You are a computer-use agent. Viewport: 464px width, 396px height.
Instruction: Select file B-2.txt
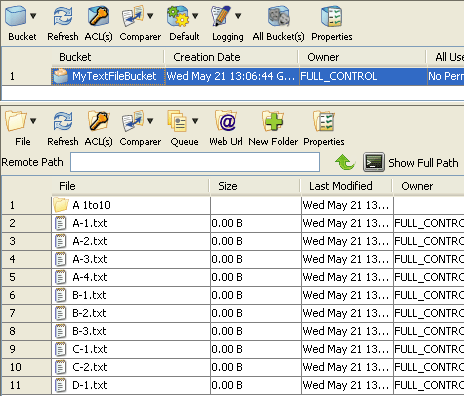[x=233, y=313]
